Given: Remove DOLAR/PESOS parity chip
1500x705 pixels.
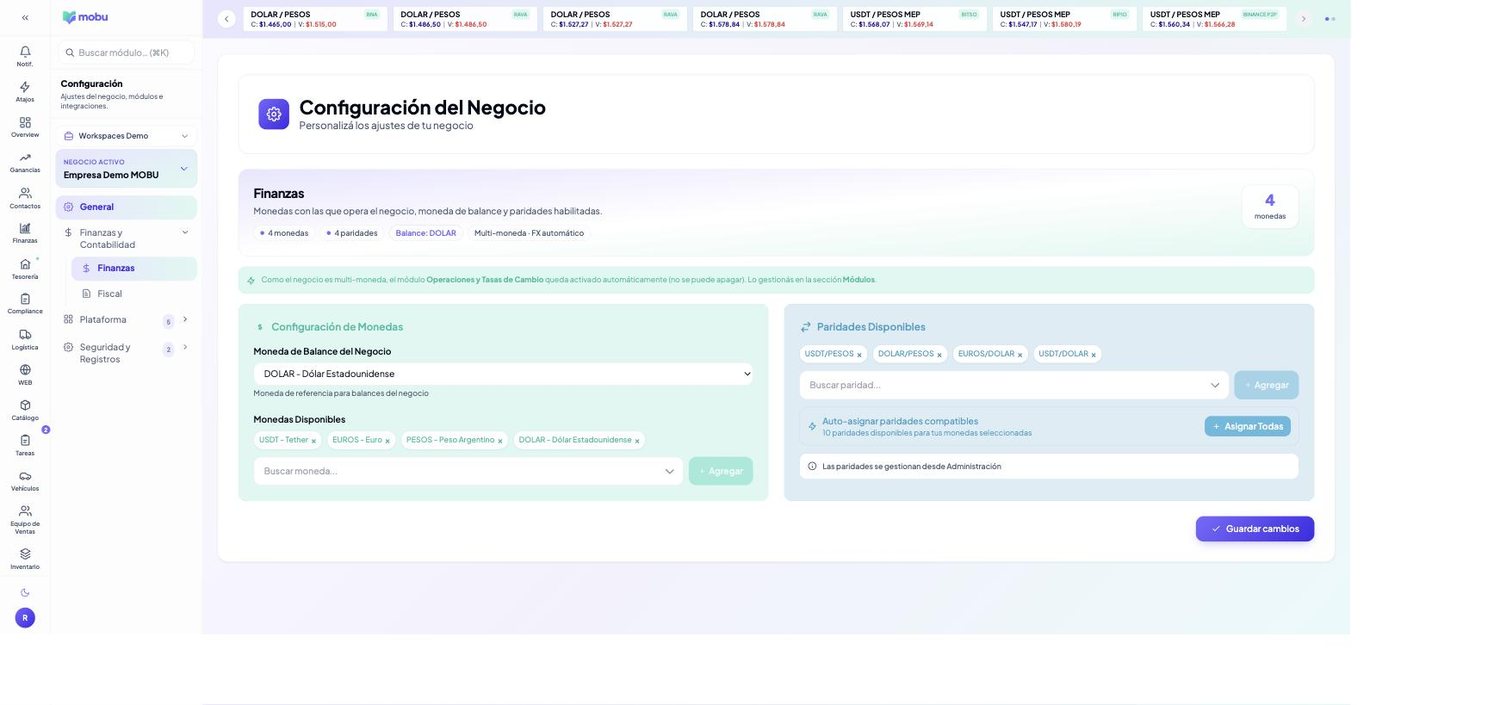Looking at the screenshot, I should [939, 355].
